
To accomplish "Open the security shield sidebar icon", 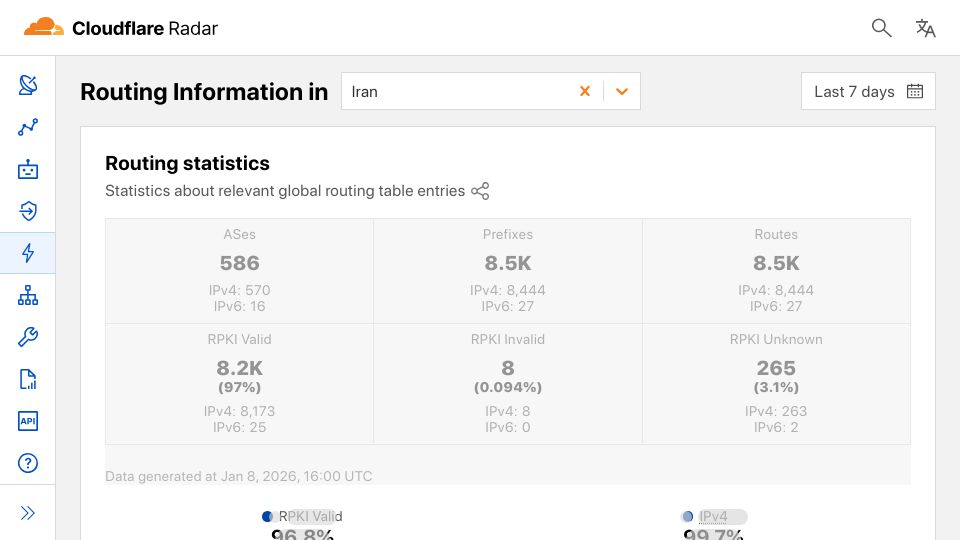I will [28, 211].
